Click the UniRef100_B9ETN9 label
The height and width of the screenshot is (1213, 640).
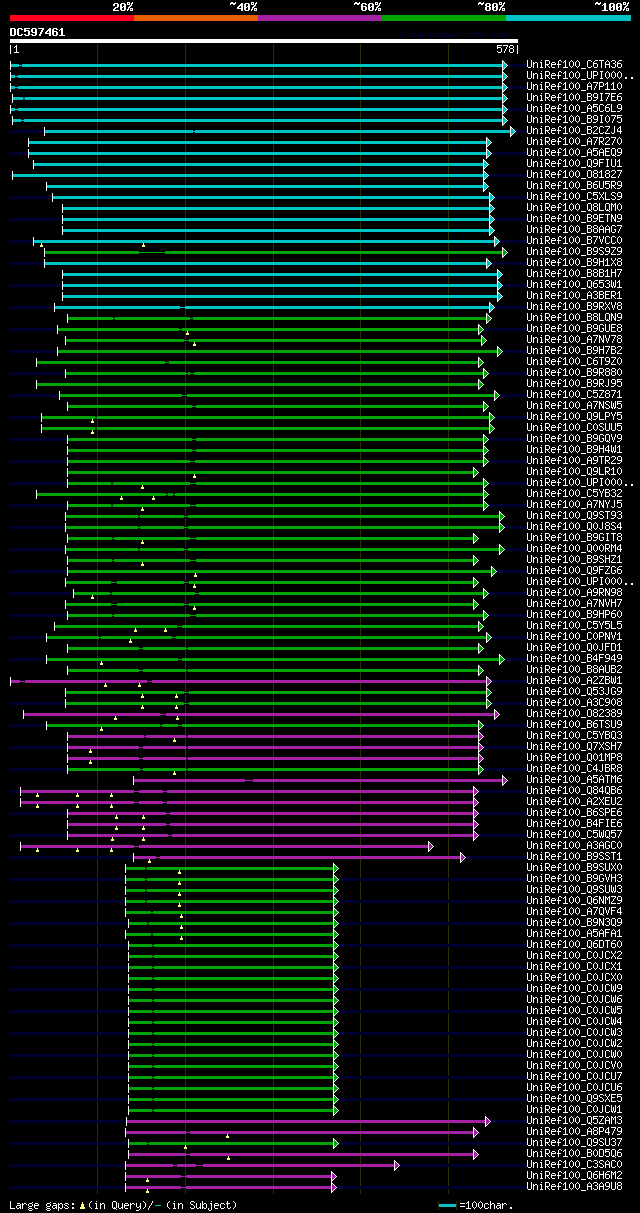click(x=574, y=218)
